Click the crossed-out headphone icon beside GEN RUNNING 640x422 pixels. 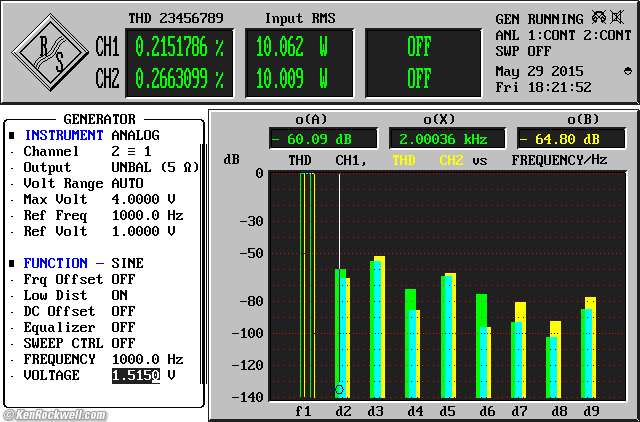[599, 18]
